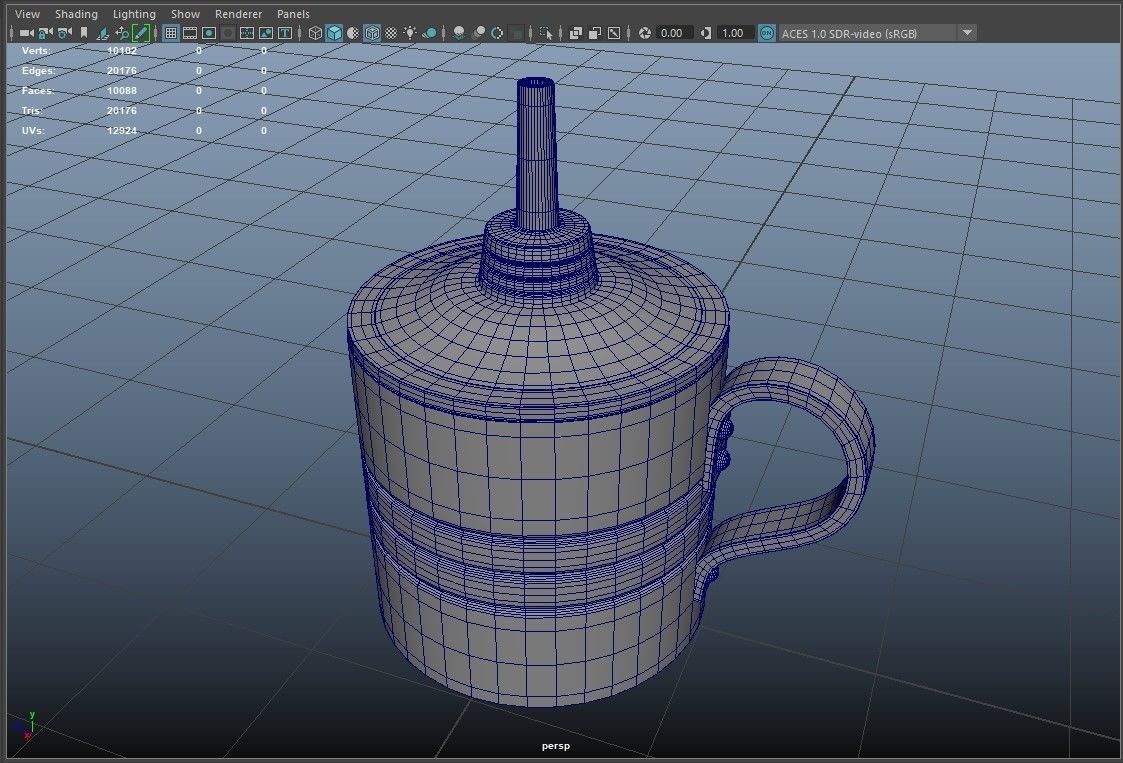This screenshot has width=1123, height=763.
Task: Click the Isolate Select icon
Action: pyautogui.click(x=546, y=33)
